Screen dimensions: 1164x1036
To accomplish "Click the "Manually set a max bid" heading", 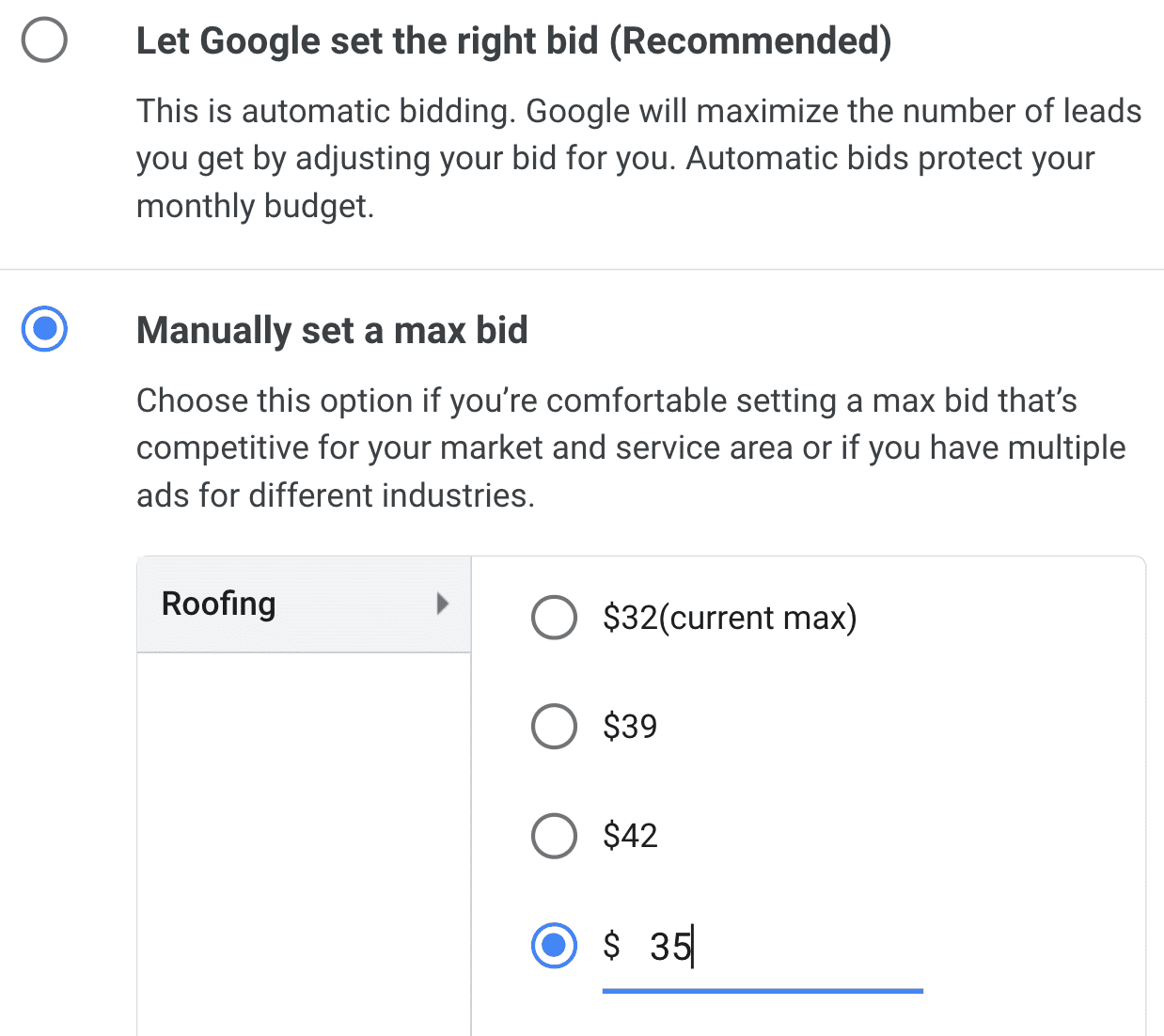I will 332,331.
